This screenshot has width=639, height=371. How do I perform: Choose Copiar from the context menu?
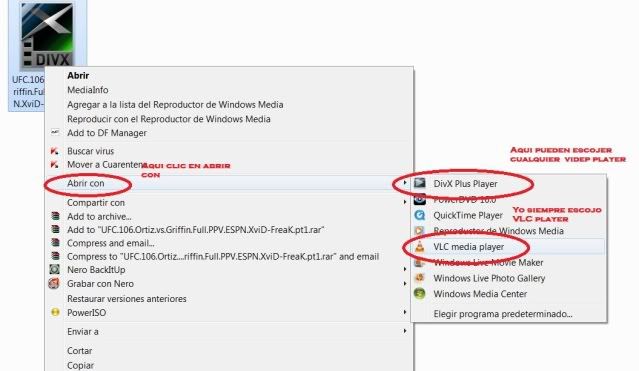(x=80, y=365)
